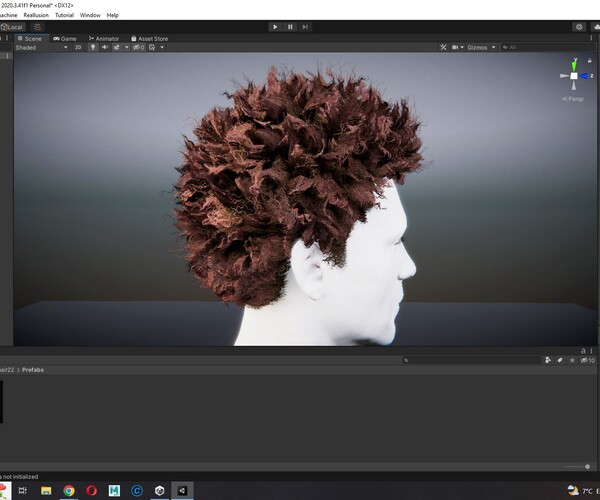Switch projection via the Persp label
The width and height of the screenshot is (600, 500).
(573, 99)
